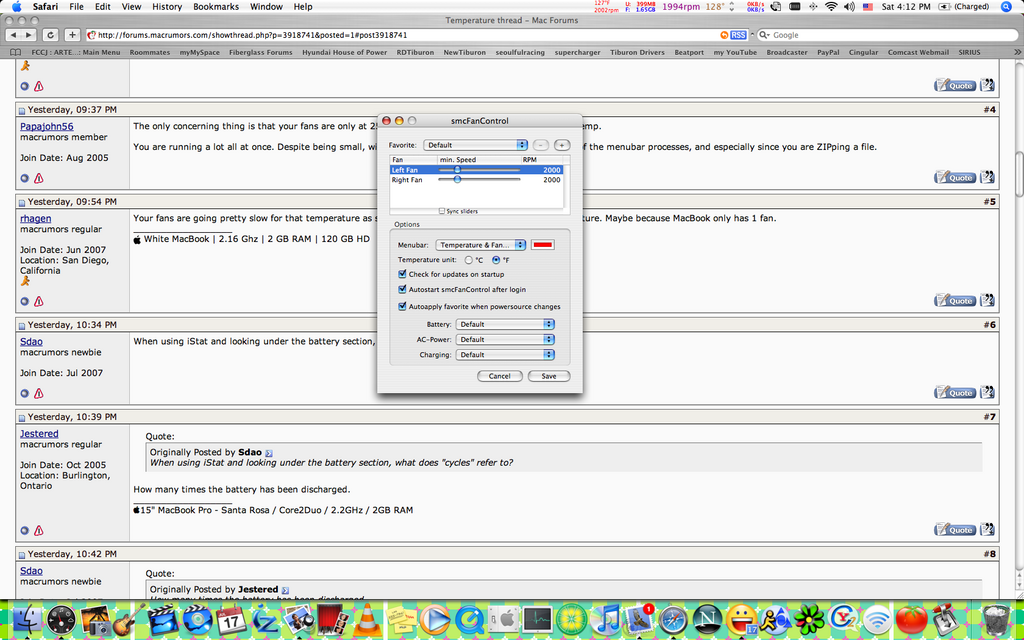Go back with Safari's back arrow
This screenshot has height=640, width=1024.
(14, 35)
